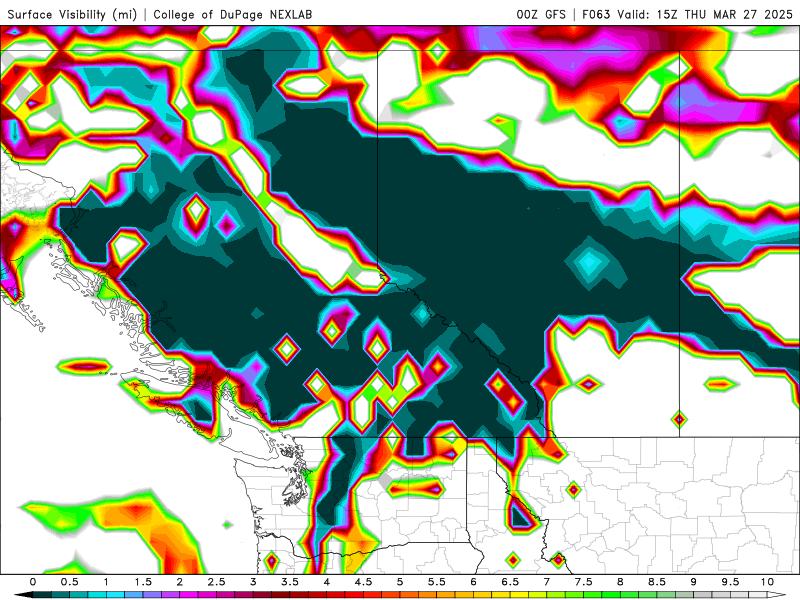Image resolution: width=800 pixels, height=600 pixels.
Task: Click the colorbar label "5.5"
Action: click(437, 582)
